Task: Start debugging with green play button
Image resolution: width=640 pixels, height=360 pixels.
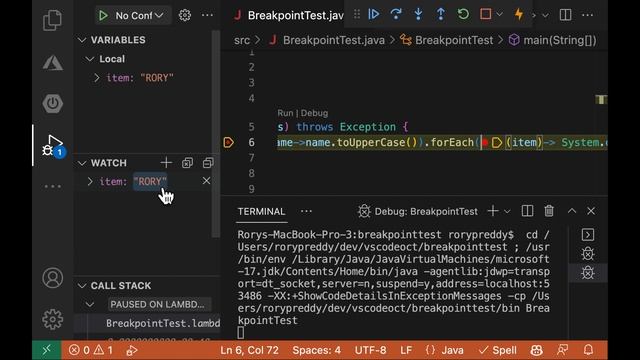Action: (103, 16)
